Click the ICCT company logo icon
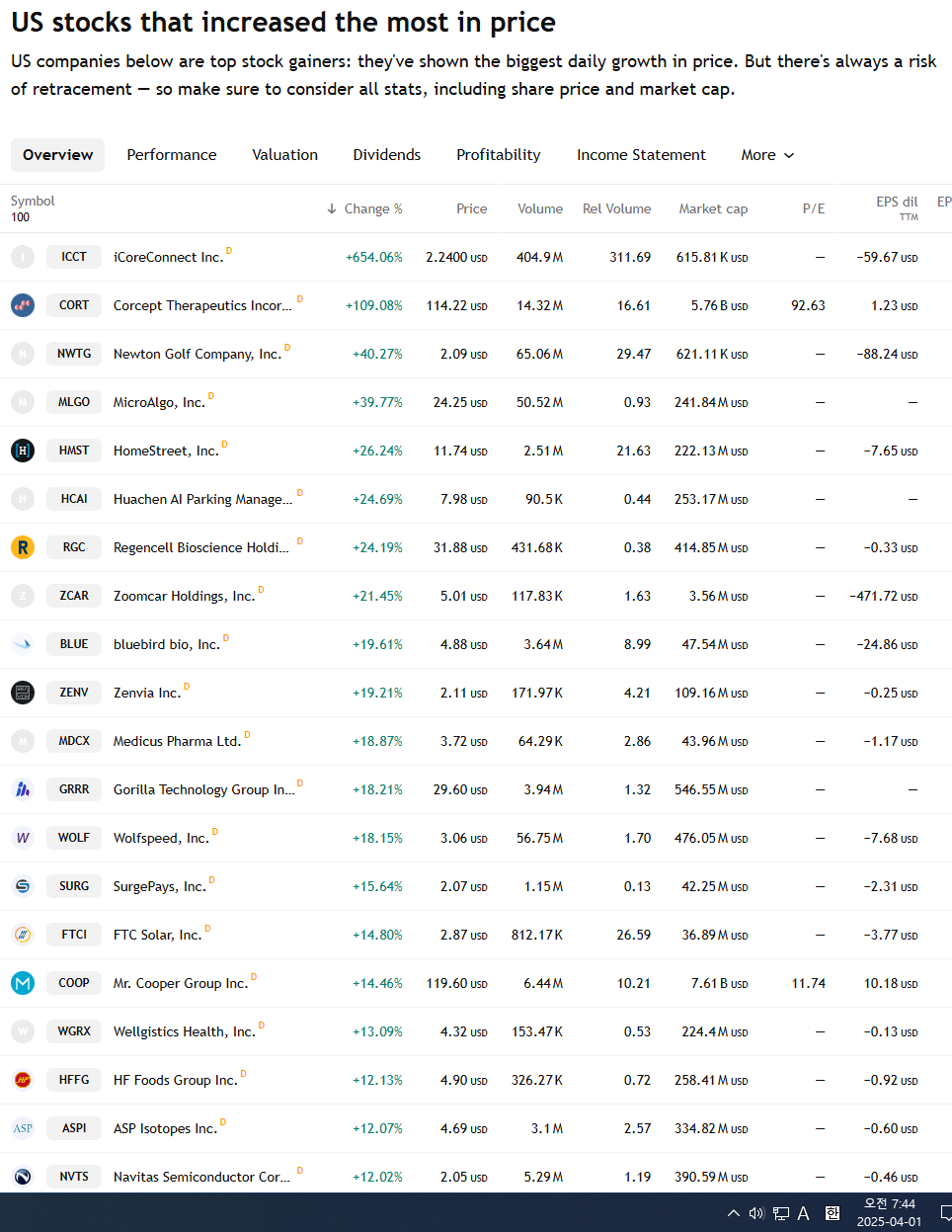This screenshot has height=1232, width=952. click(x=23, y=257)
